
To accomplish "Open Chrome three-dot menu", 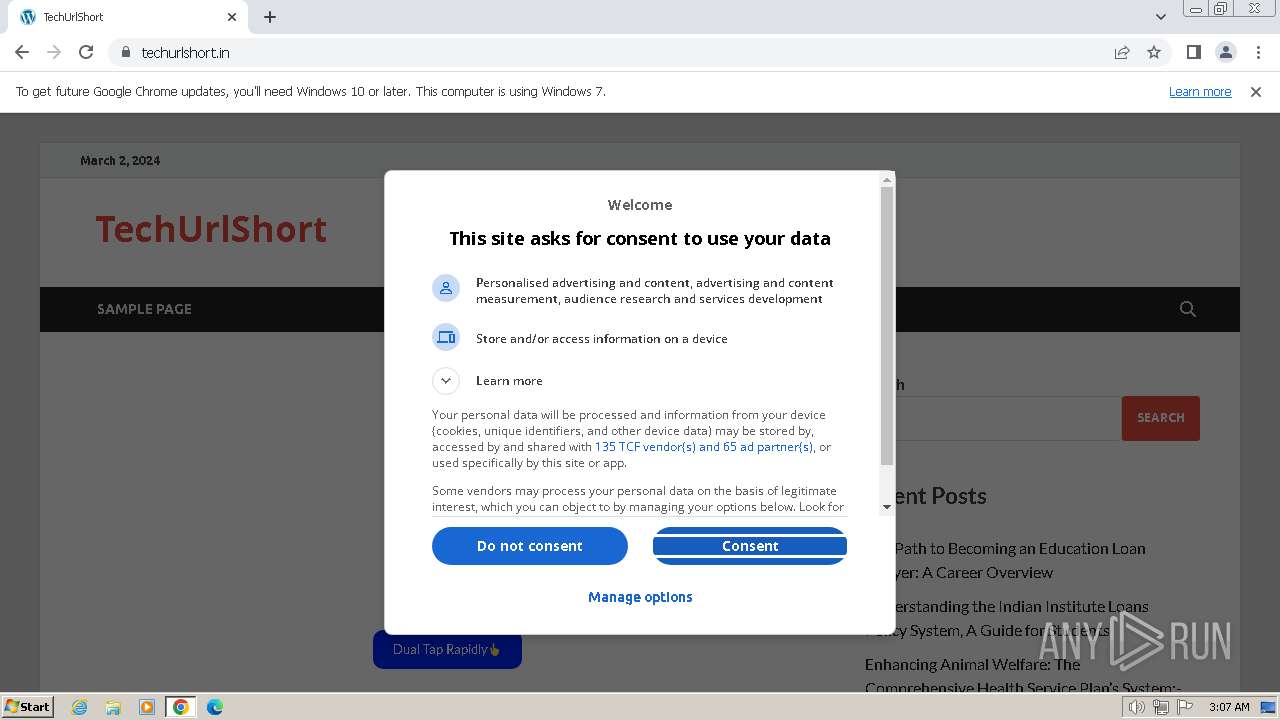I will pyautogui.click(x=1258, y=52).
